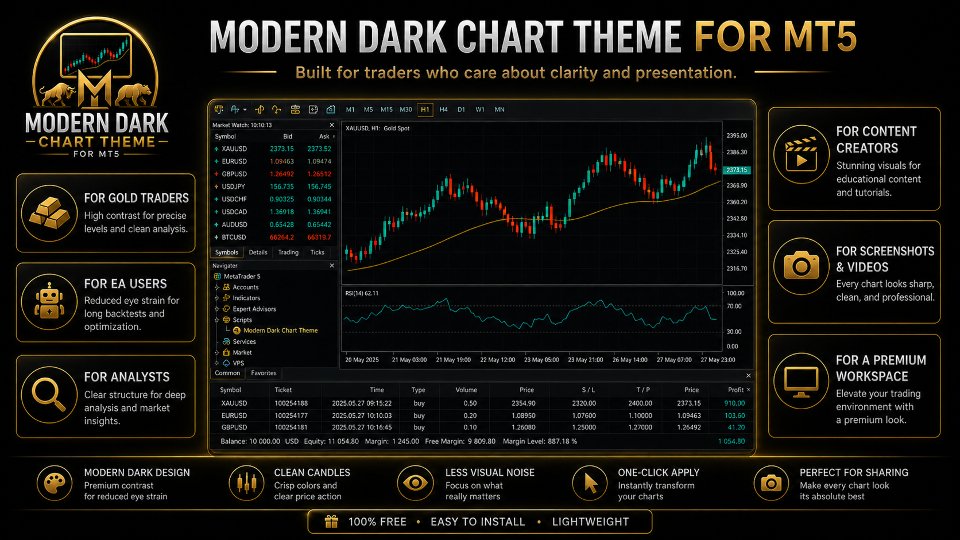Screen dimensions: 960x540
Task: Select the Common tab in Navigator
Action: pos(227,373)
